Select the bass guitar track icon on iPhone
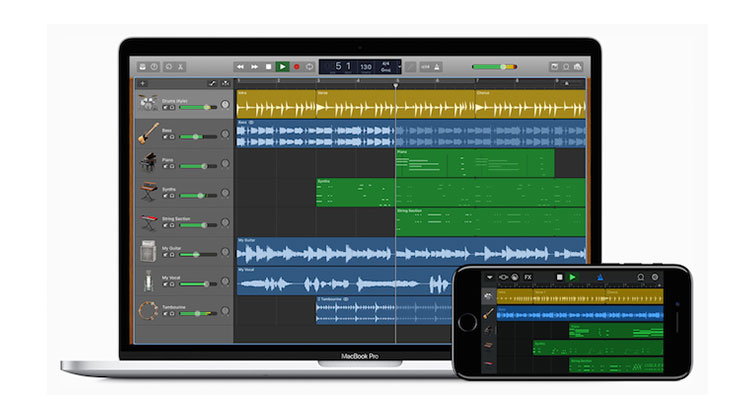The image size is (750, 400). pyautogui.click(x=488, y=314)
